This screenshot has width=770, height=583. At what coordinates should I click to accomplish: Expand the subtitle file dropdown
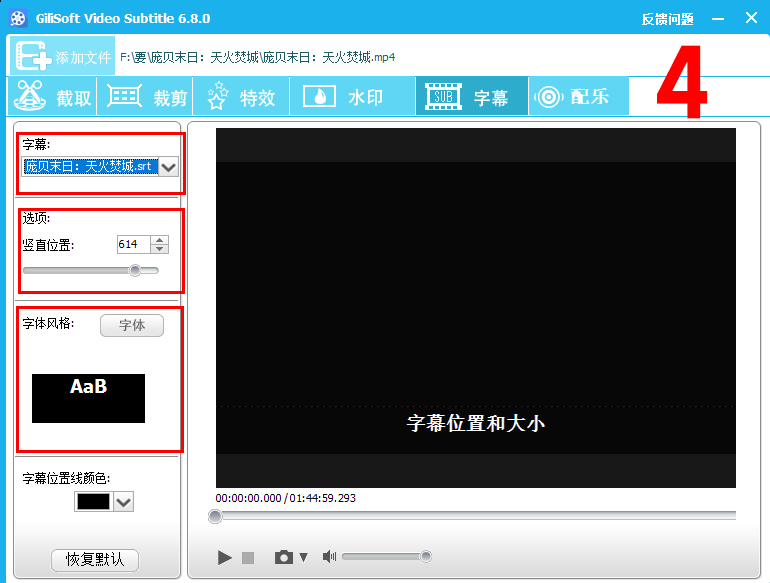click(169, 167)
